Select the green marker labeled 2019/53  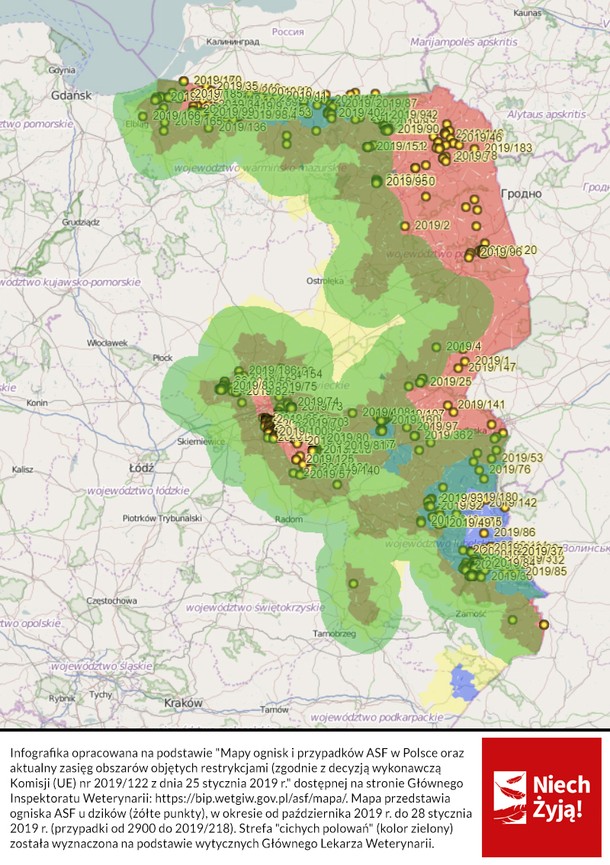496,450
